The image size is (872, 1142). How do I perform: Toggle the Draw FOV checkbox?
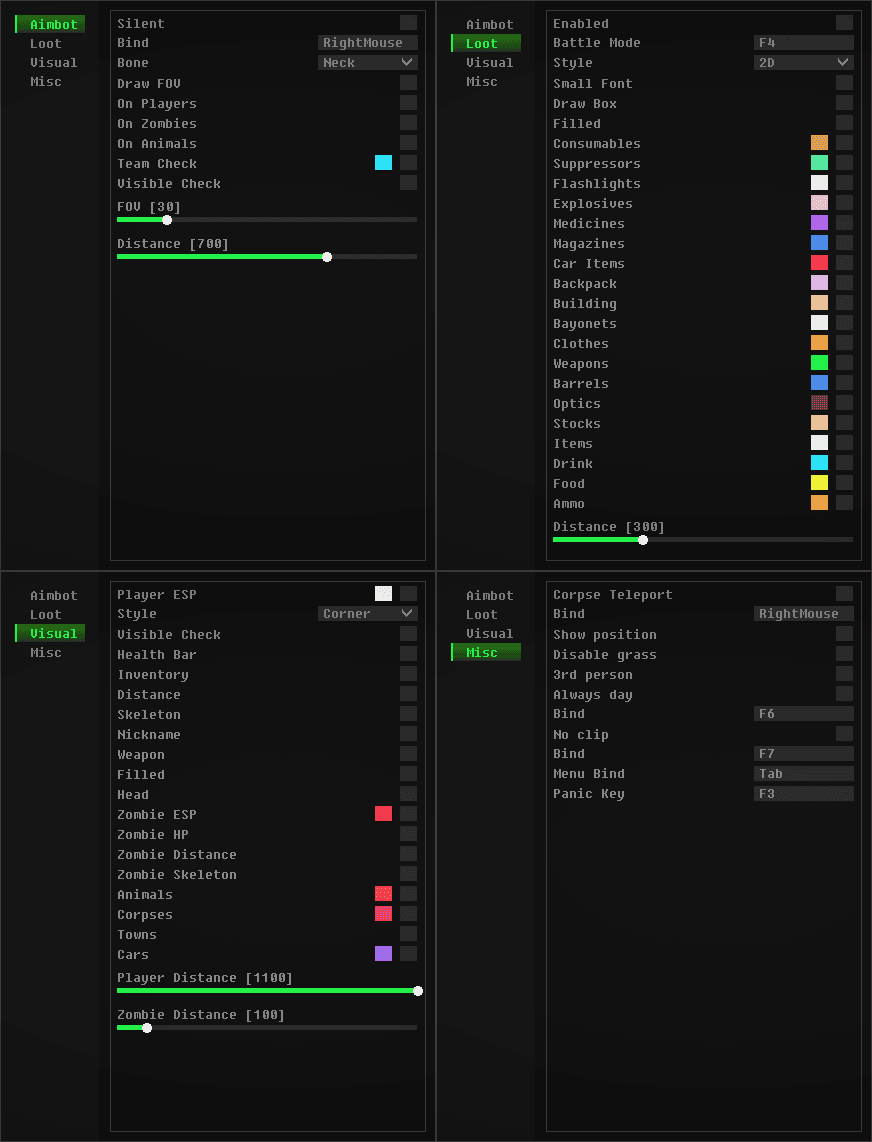[408, 83]
